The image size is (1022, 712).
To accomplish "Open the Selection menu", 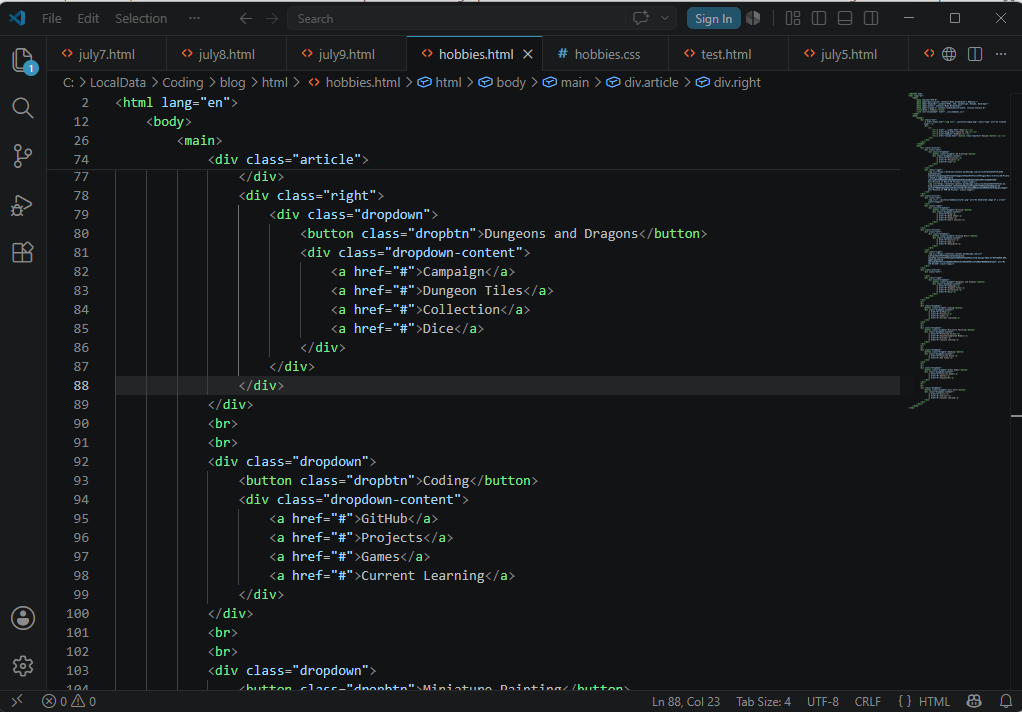I will [141, 18].
